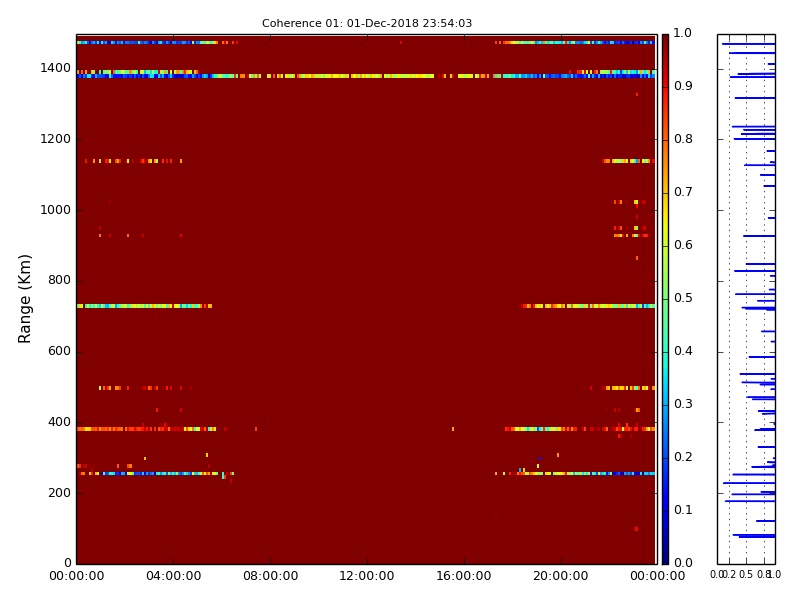The height and width of the screenshot is (600, 800).
Task: Click the colorbar label '0.9'
Action: [683, 86]
